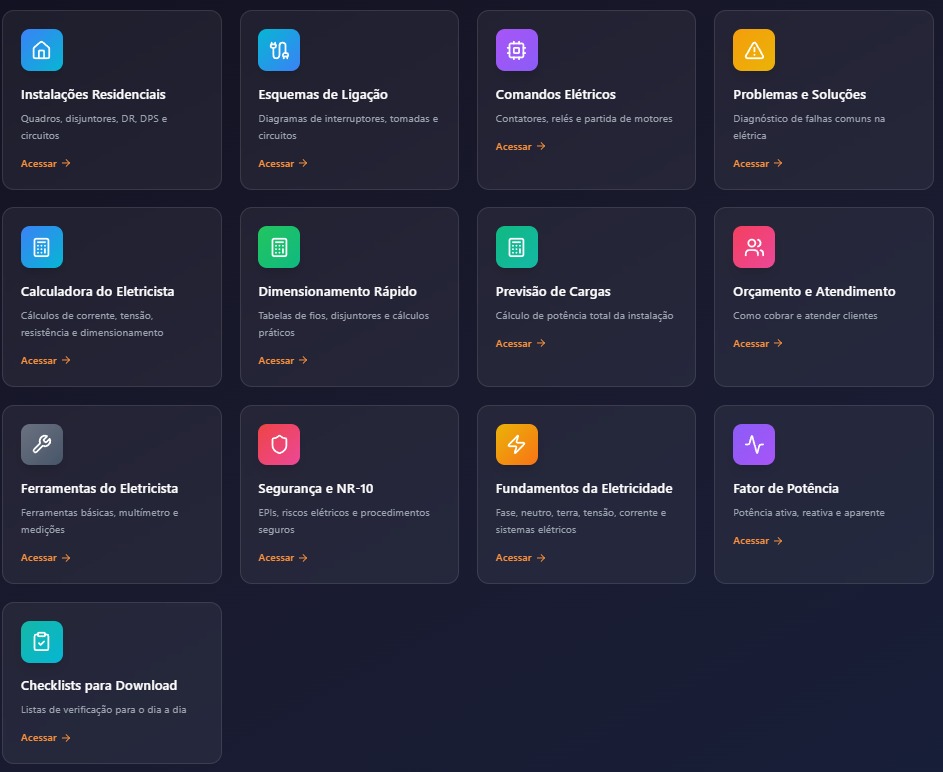Open Acessar link under Instalações Residenciais
This screenshot has height=772, width=943.
[x=45, y=163]
